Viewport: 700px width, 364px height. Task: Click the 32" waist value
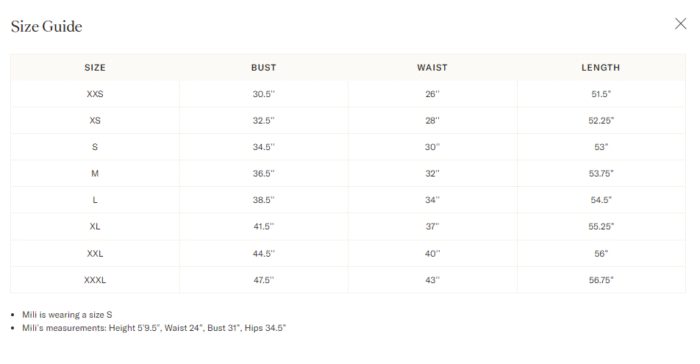(432, 173)
